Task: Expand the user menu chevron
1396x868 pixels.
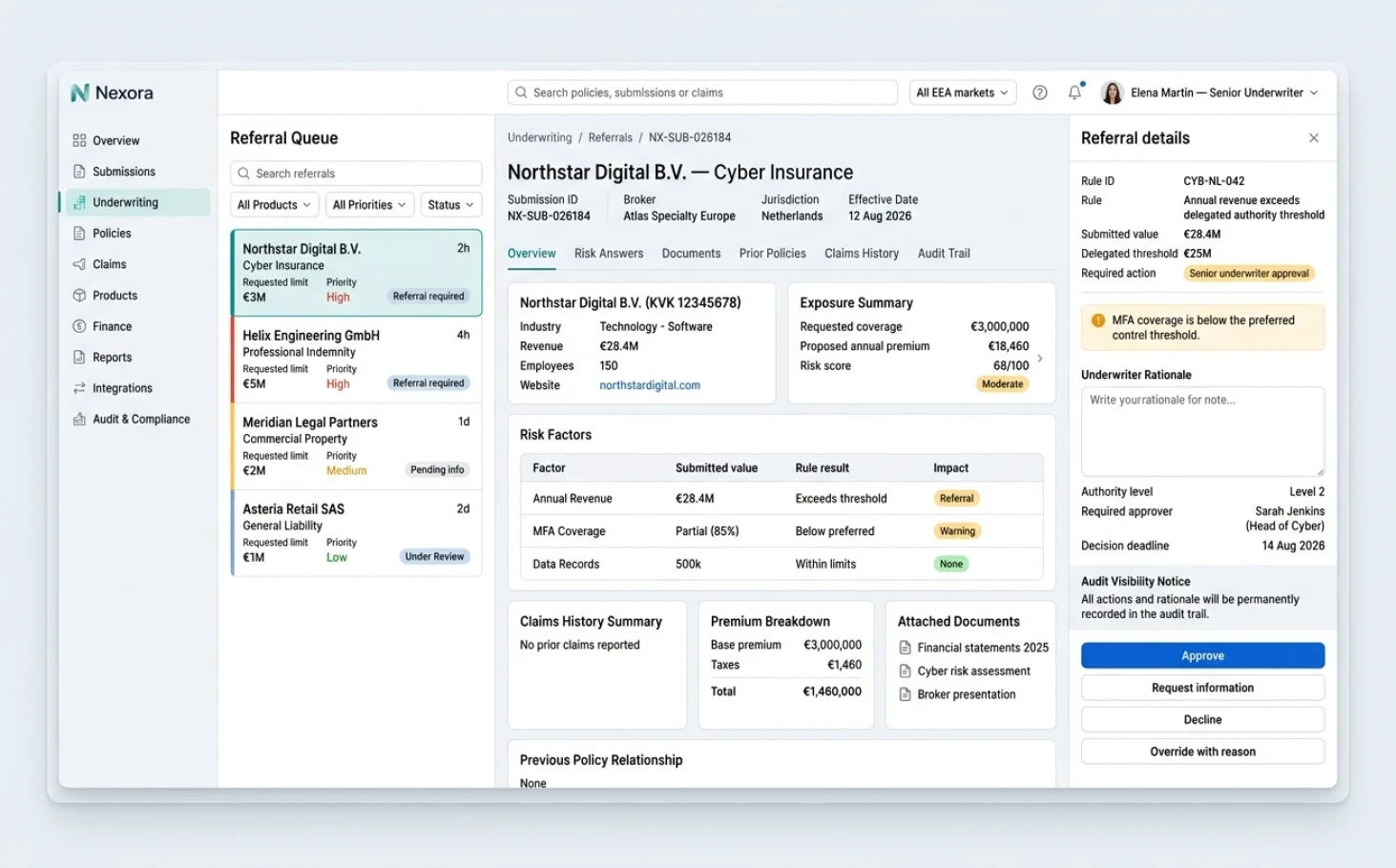Action: click(1314, 93)
